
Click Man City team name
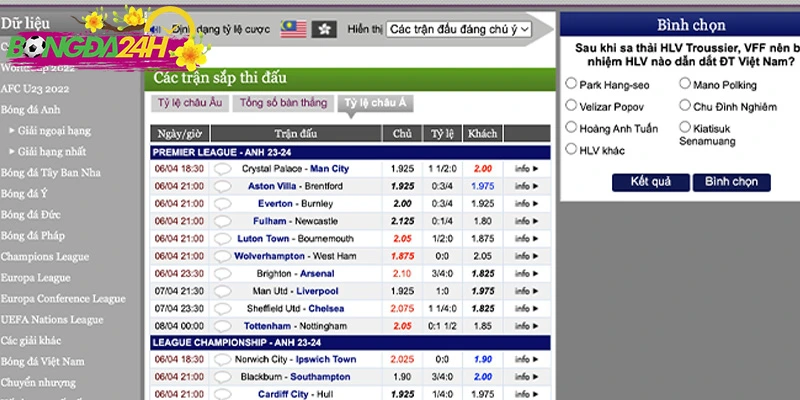pos(330,169)
